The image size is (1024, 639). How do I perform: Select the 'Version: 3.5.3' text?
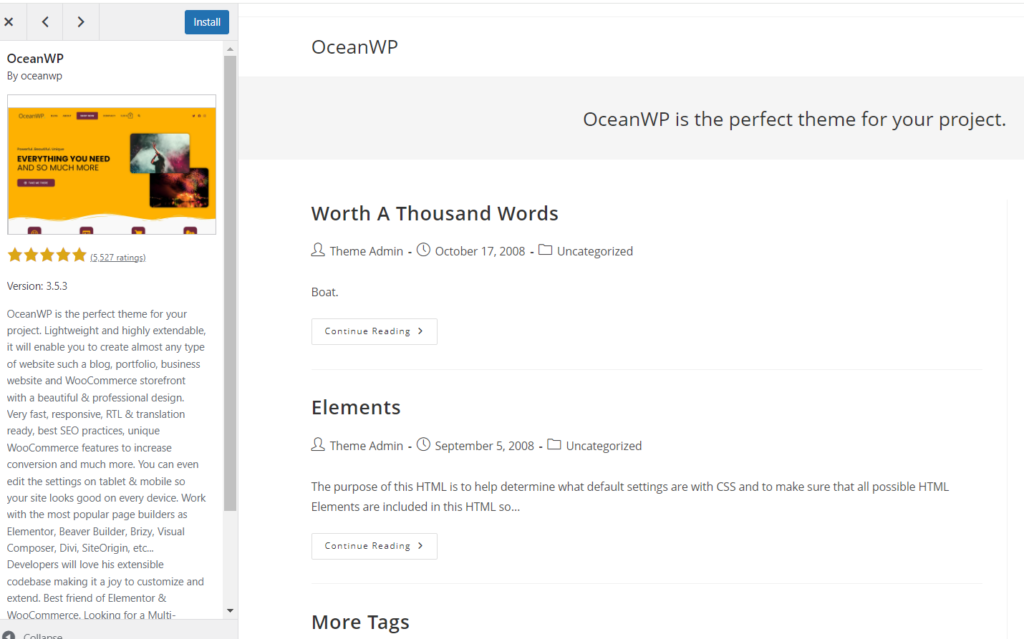(37, 286)
